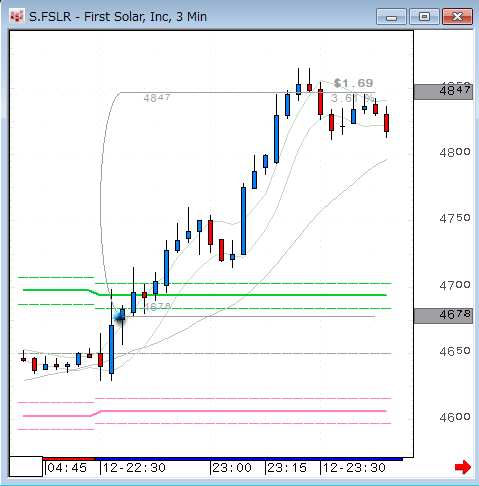Image resolution: width=479 pixels, height=486 pixels.
Task: Click the 4600 price axis label
Action: tap(455, 417)
